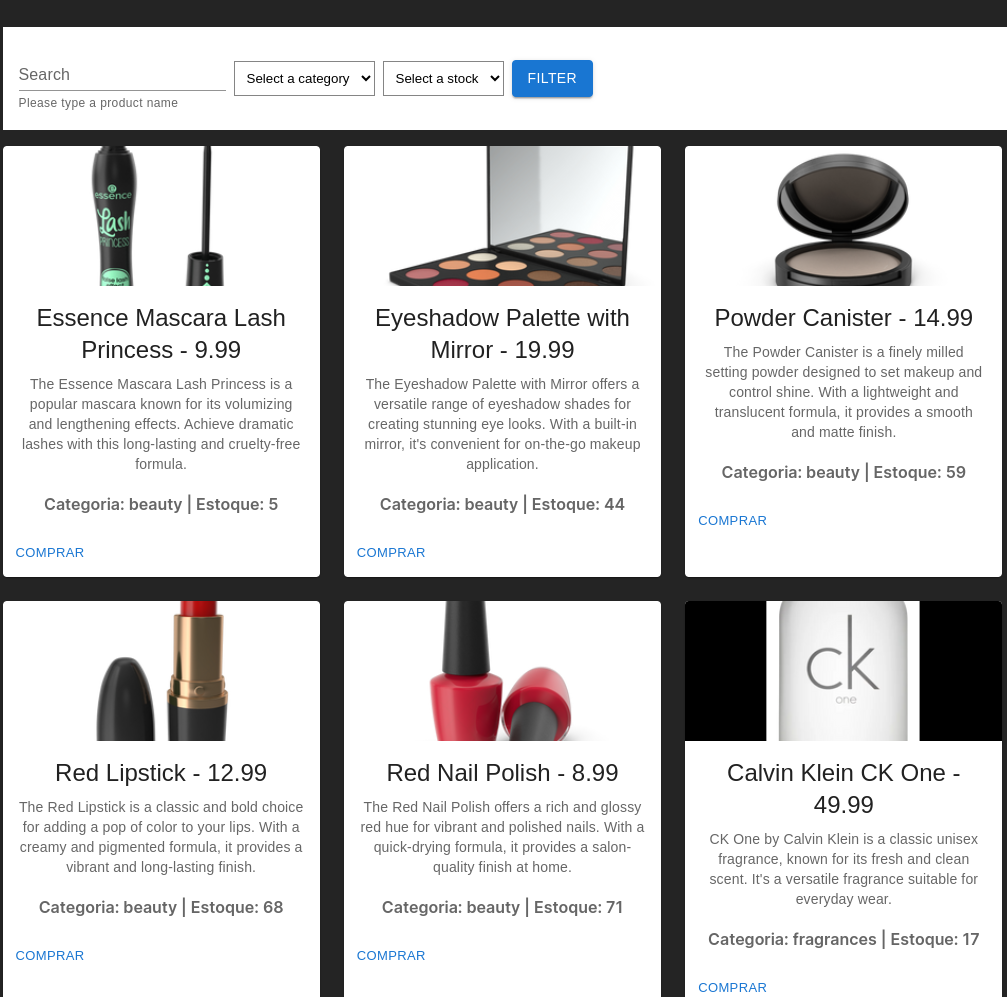Click 'Categoria: beauty | Estoque: 44' text
Screen dimensions: 1007x997
tap(502, 504)
